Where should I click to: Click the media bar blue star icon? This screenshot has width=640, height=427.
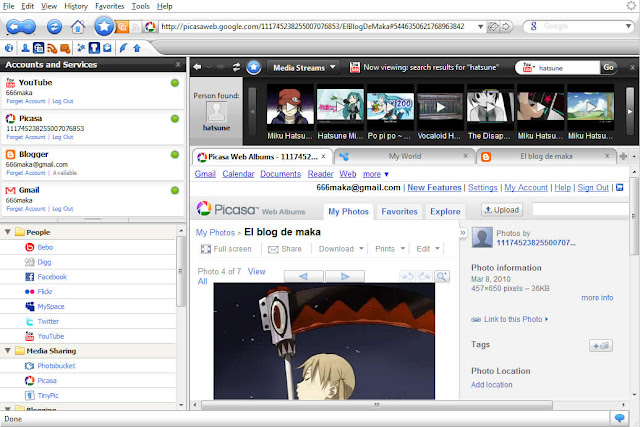click(x=253, y=67)
